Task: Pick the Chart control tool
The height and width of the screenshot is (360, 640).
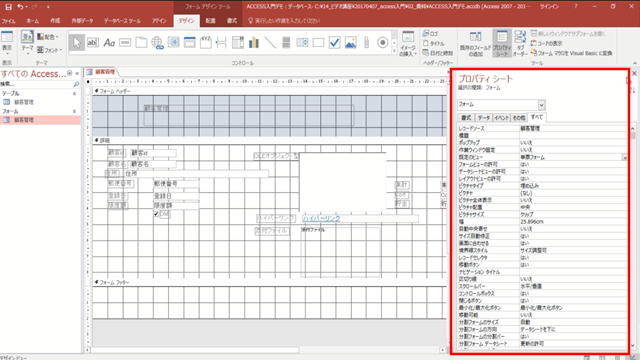Action: [254, 42]
